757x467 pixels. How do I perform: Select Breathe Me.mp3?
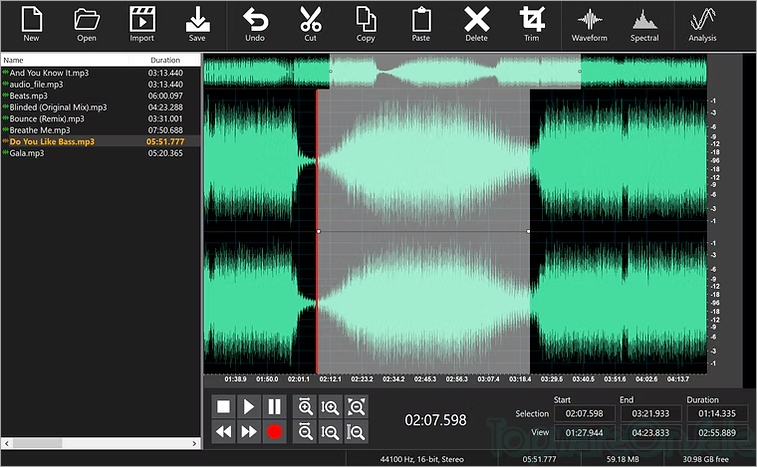(x=100, y=130)
